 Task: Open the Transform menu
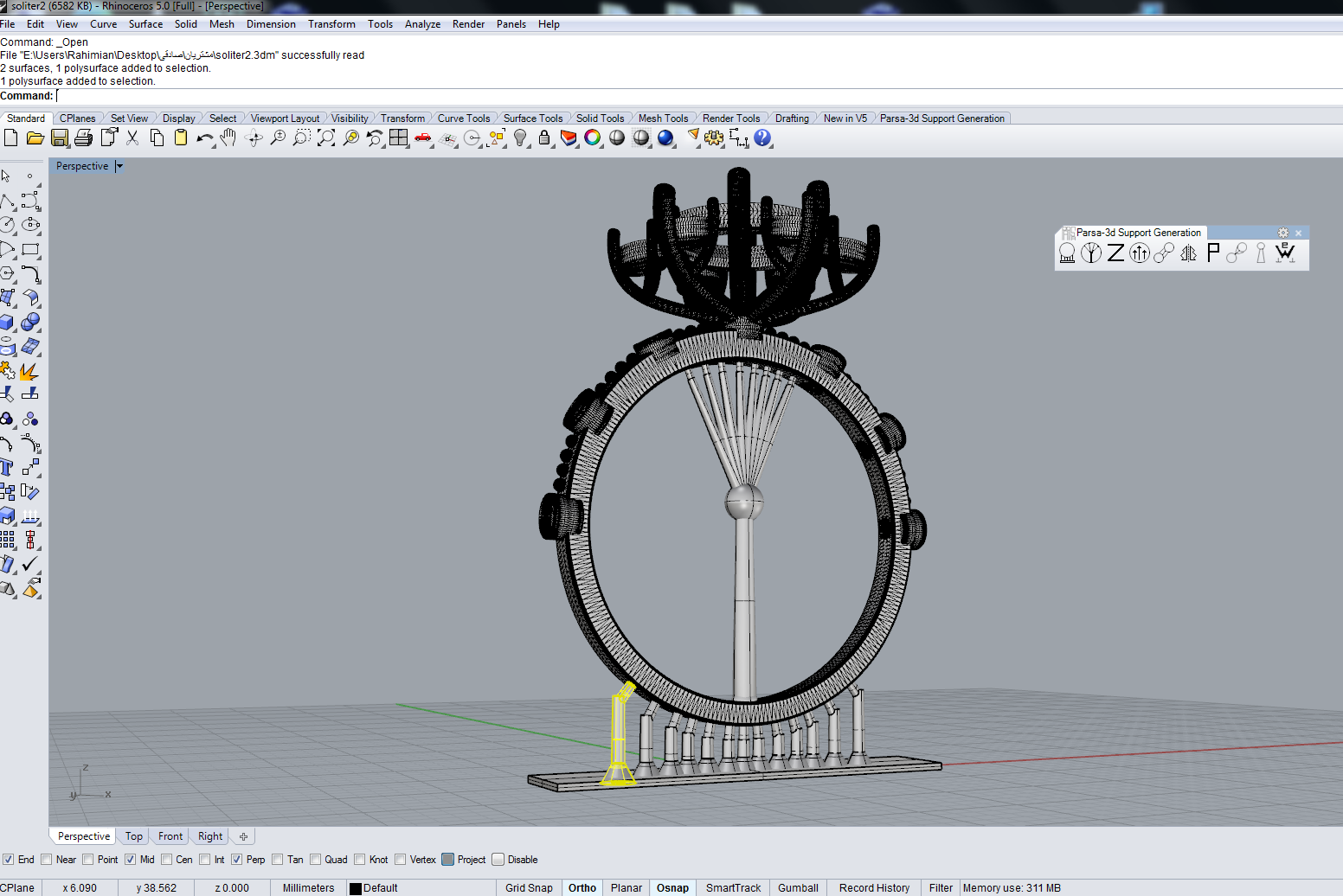click(x=331, y=23)
